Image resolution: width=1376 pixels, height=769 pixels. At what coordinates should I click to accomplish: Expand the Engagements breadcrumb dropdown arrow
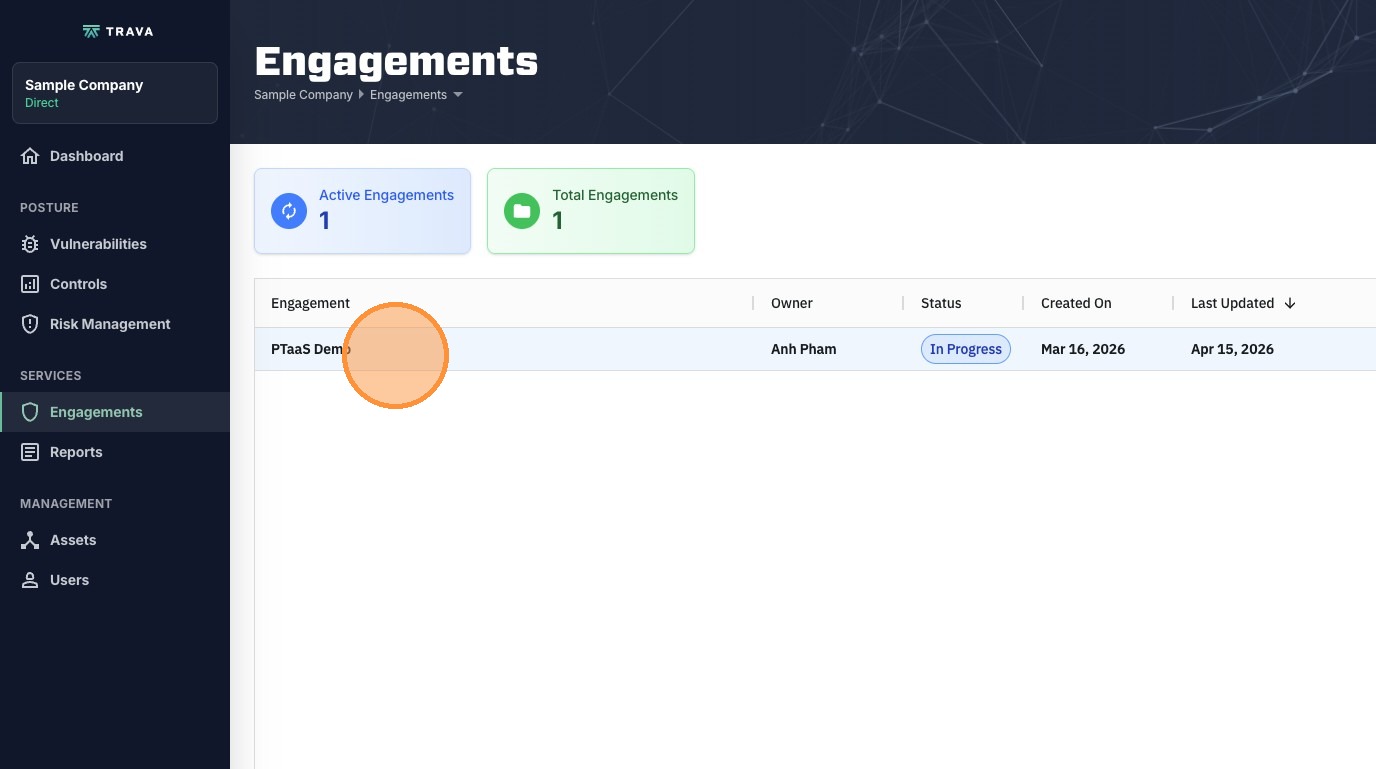[x=458, y=95]
